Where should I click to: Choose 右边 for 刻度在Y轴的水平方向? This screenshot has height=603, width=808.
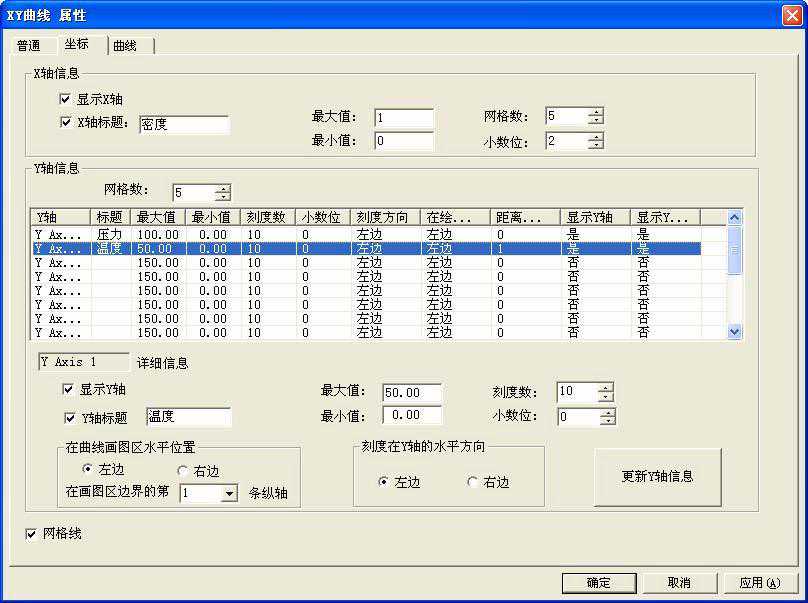pos(473,482)
